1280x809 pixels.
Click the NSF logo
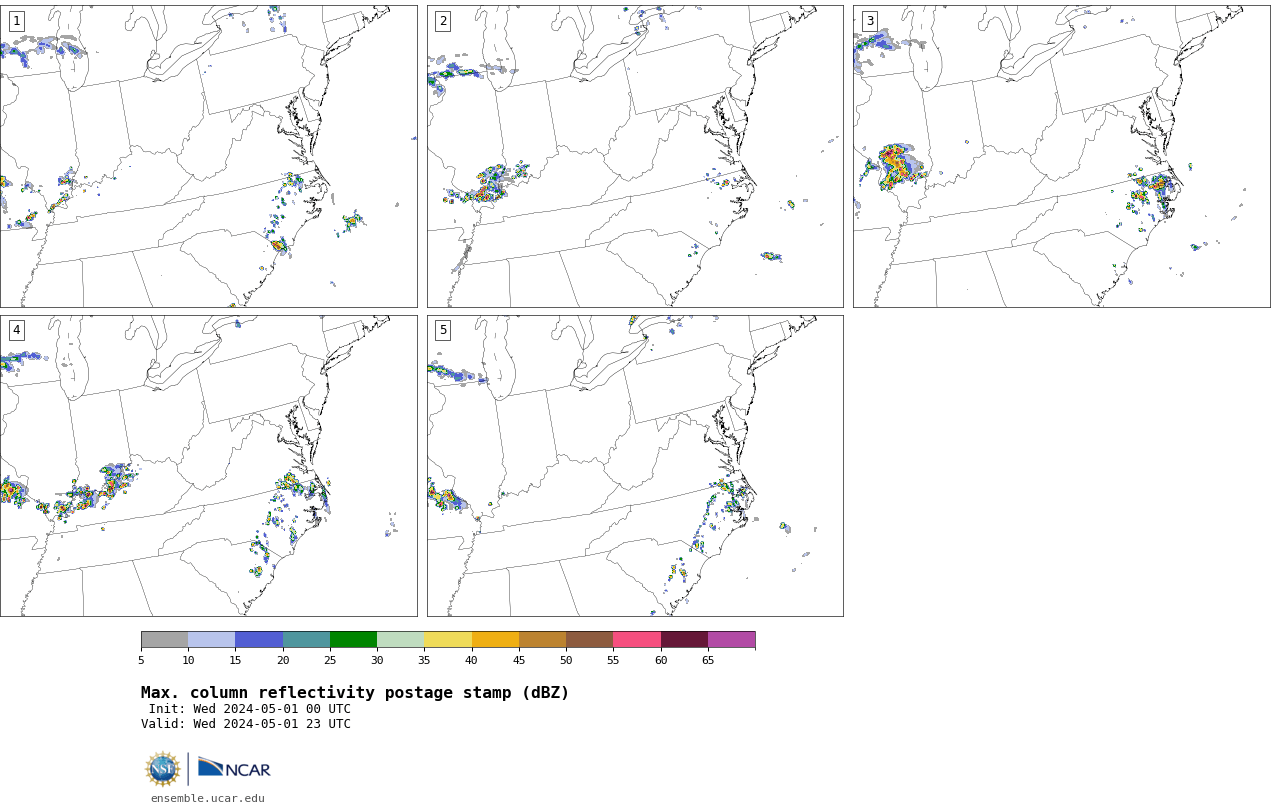click(x=163, y=769)
